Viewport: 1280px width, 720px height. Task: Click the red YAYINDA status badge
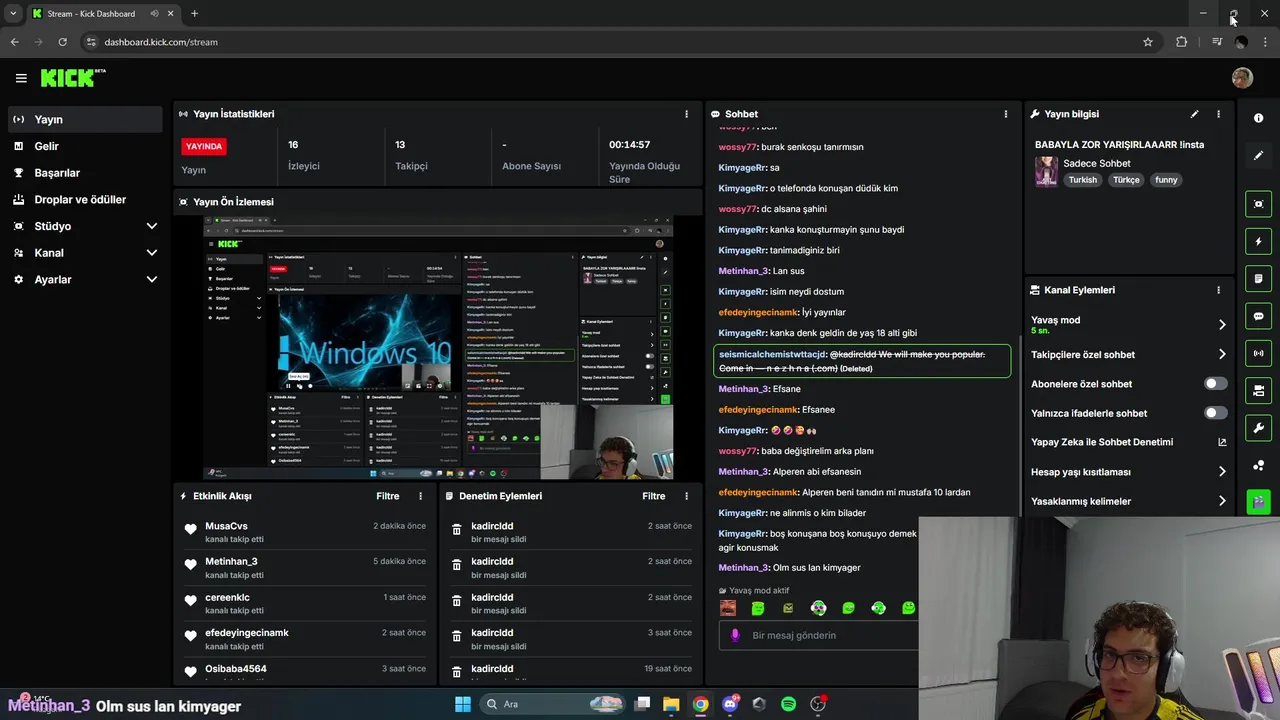pos(204,146)
